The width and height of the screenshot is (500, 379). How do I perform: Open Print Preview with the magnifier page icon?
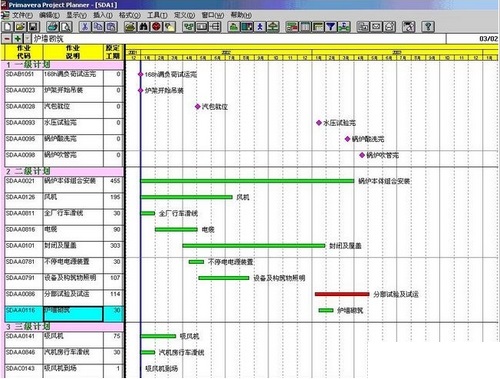(x=66, y=27)
